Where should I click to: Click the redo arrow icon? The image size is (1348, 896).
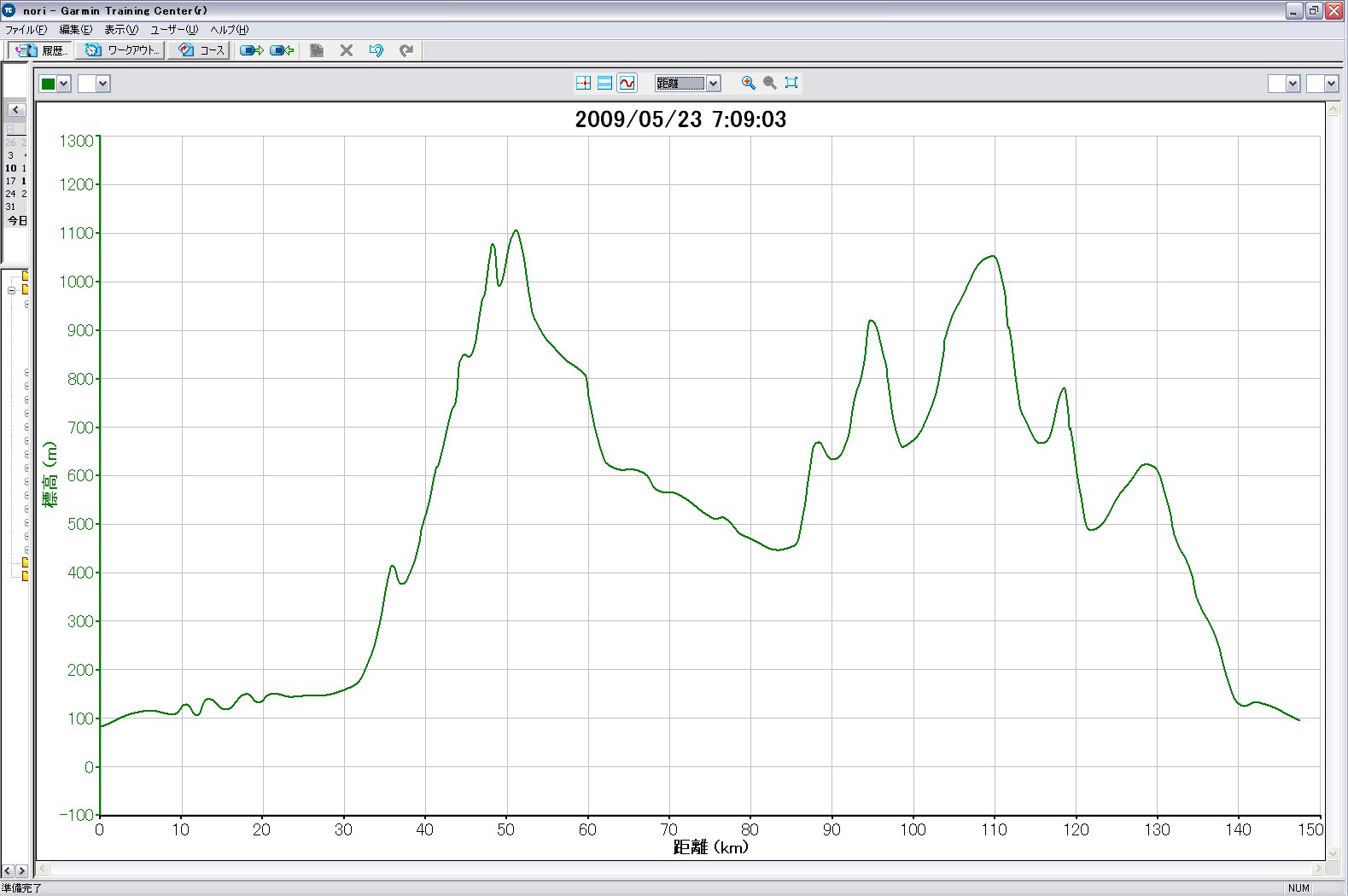(406, 50)
